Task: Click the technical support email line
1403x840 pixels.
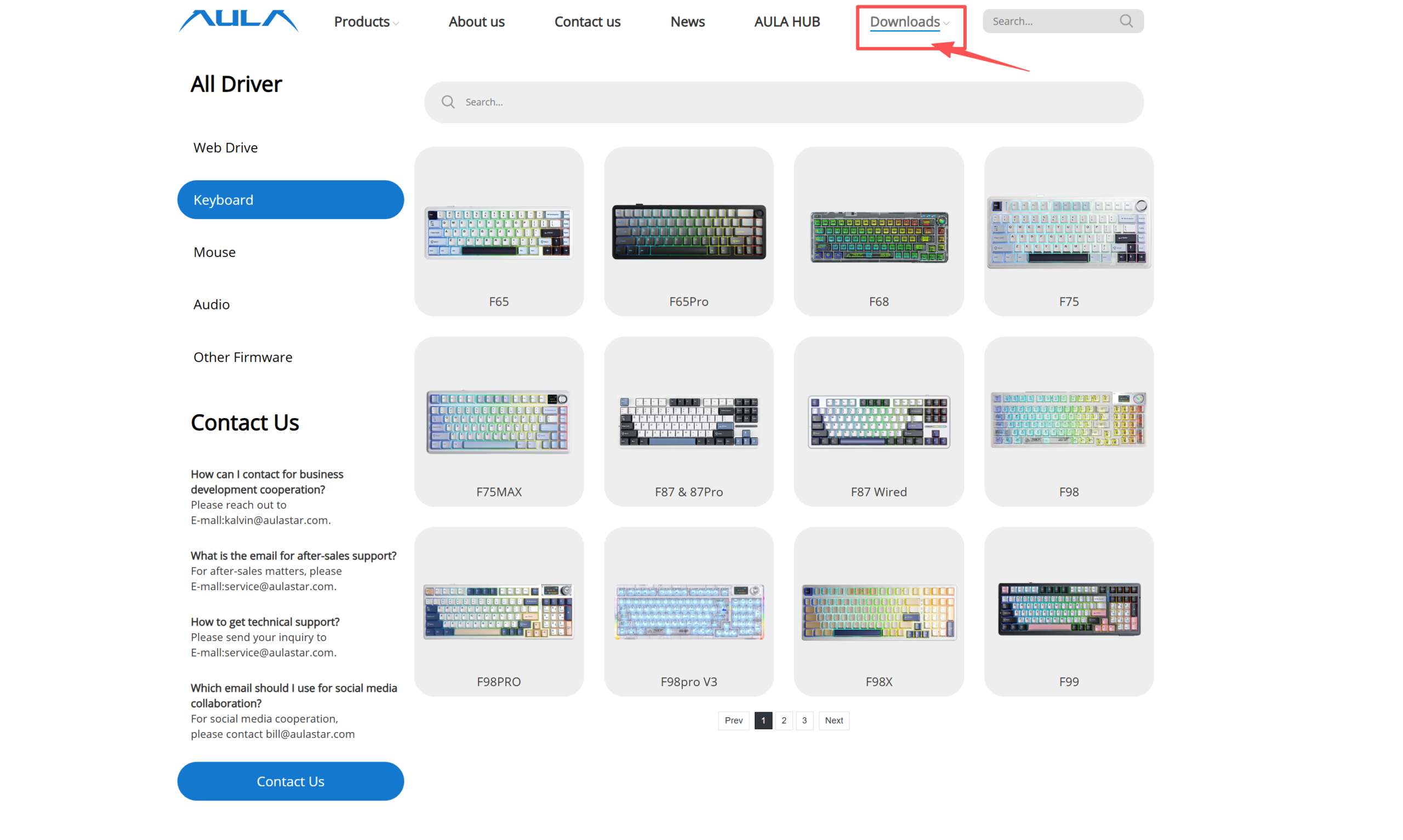Action: [263, 652]
